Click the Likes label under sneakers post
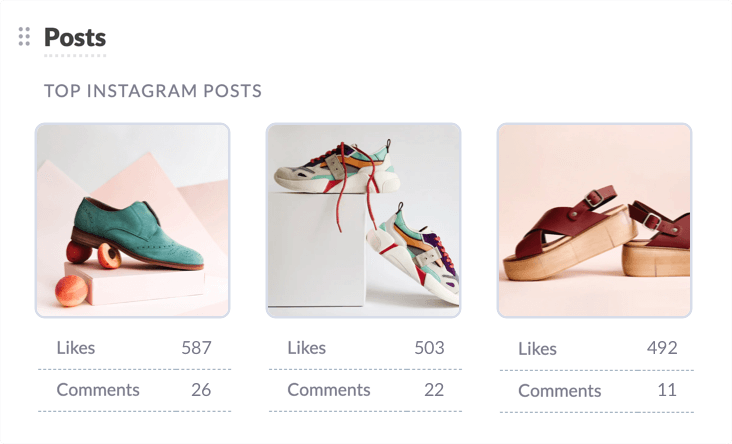 [307, 348]
